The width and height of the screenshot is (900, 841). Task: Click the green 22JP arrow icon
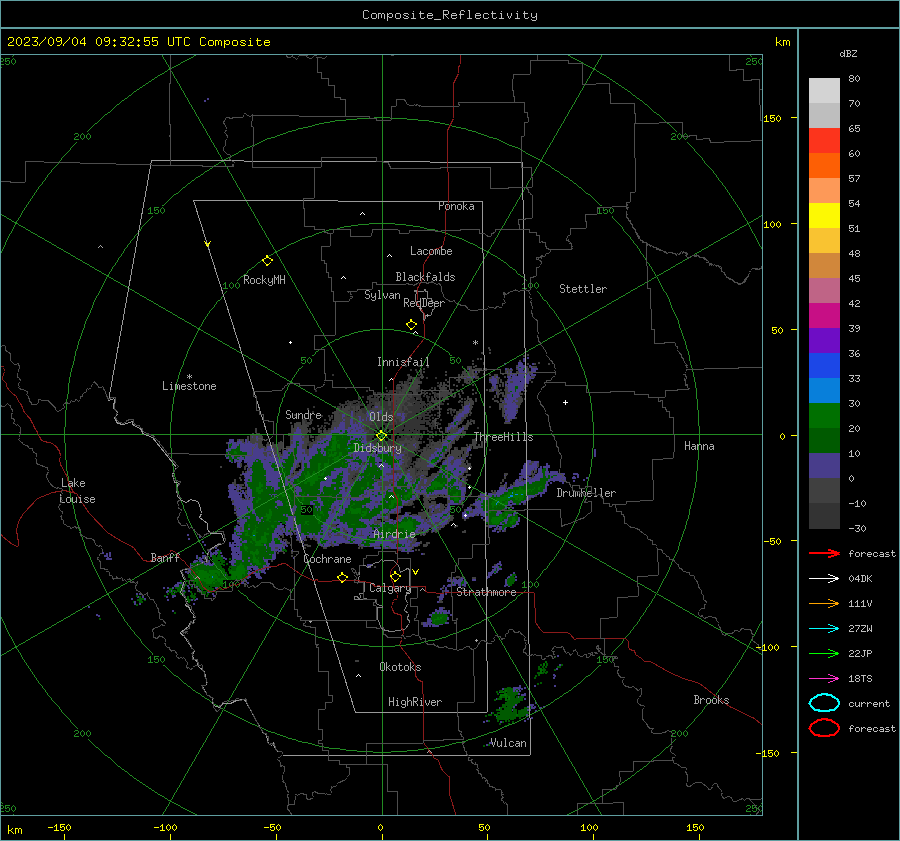pos(824,653)
